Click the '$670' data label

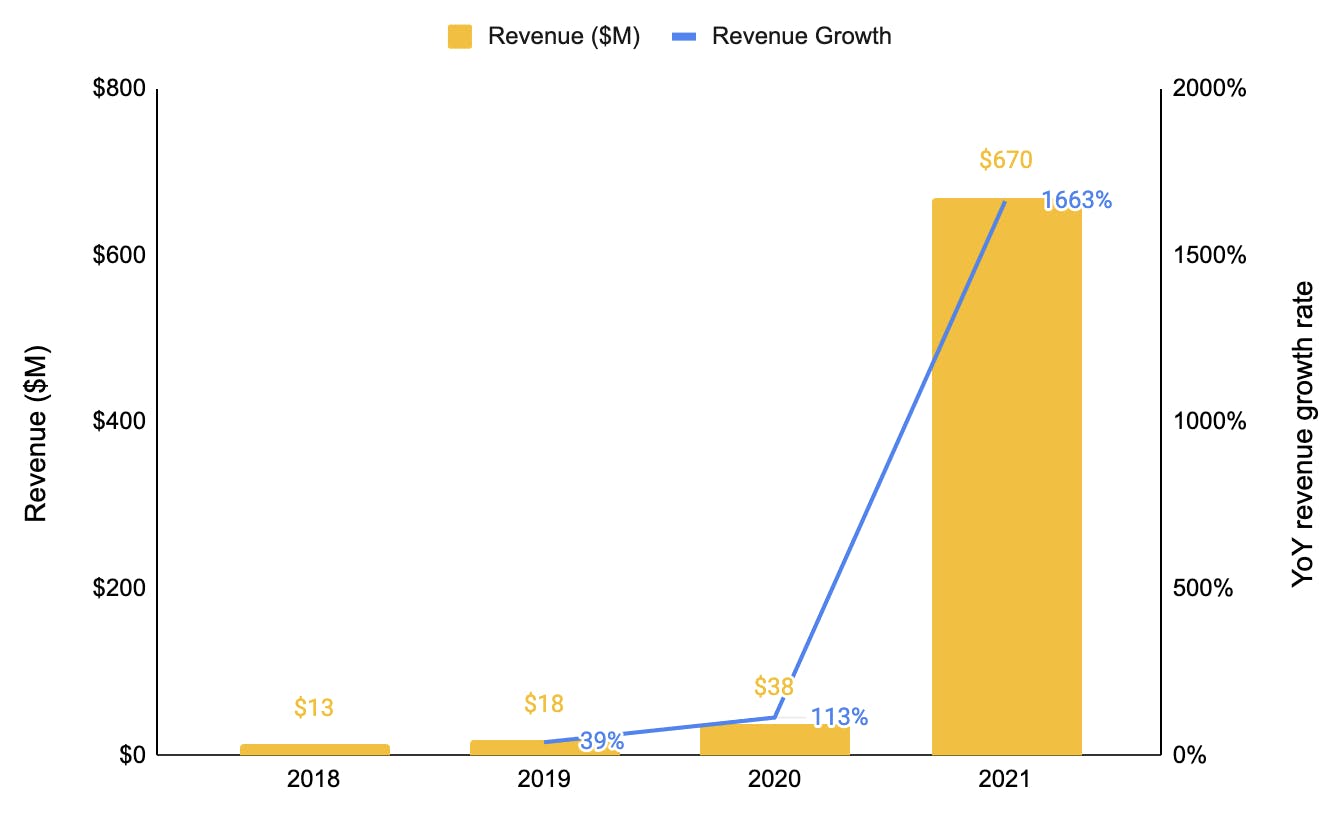[1006, 159]
